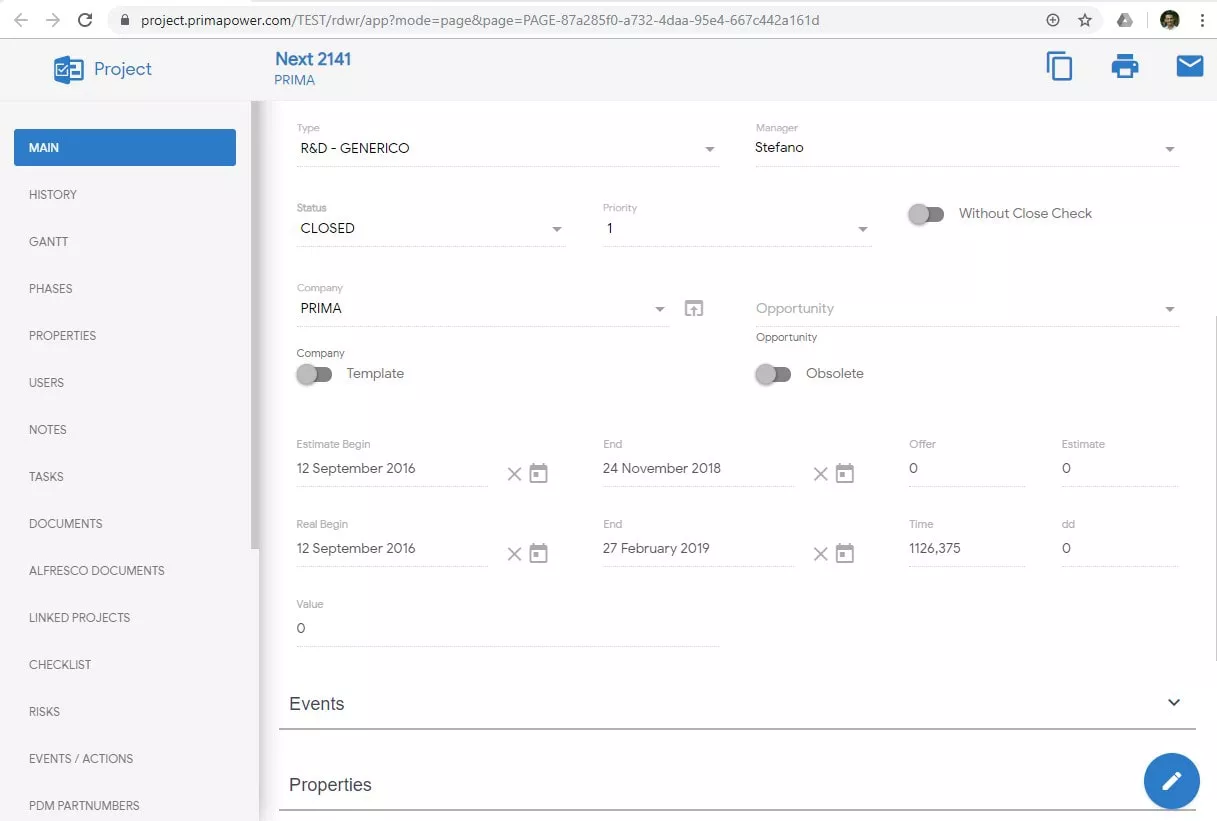Expand the Properties section

click(737, 785)
